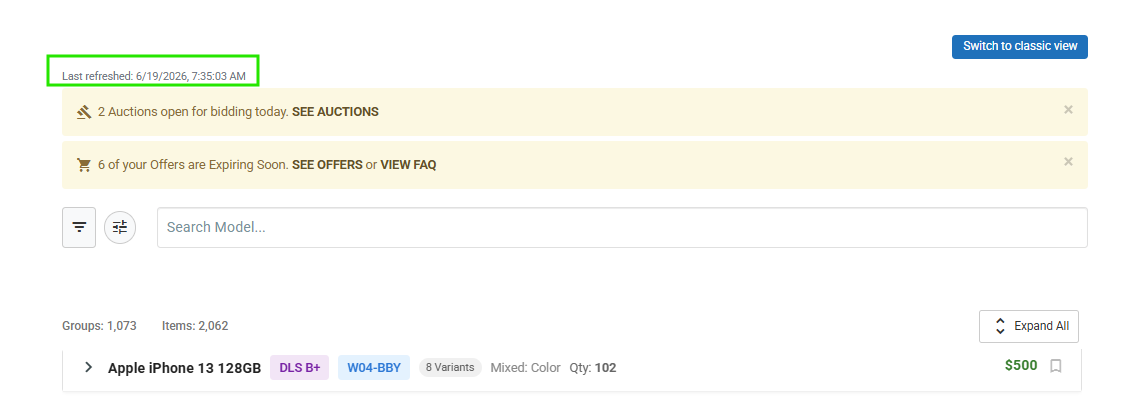This screenshot has height=398, width=1130.
Task: Open the advanced tune settings icon
Action: point(120,227)
